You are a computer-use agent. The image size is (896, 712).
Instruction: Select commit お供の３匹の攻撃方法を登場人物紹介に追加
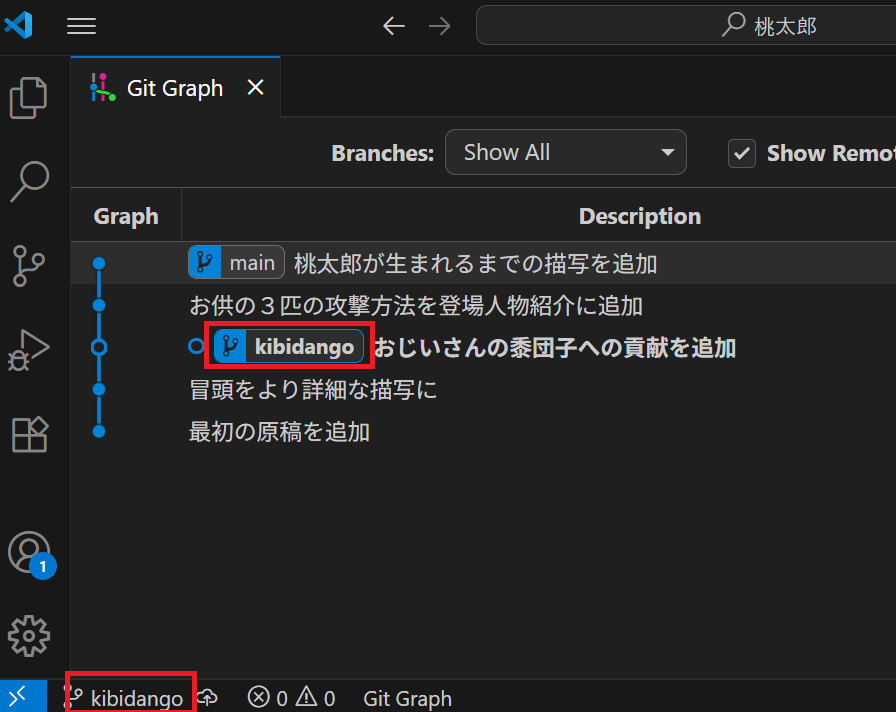[x=415, y=306]
